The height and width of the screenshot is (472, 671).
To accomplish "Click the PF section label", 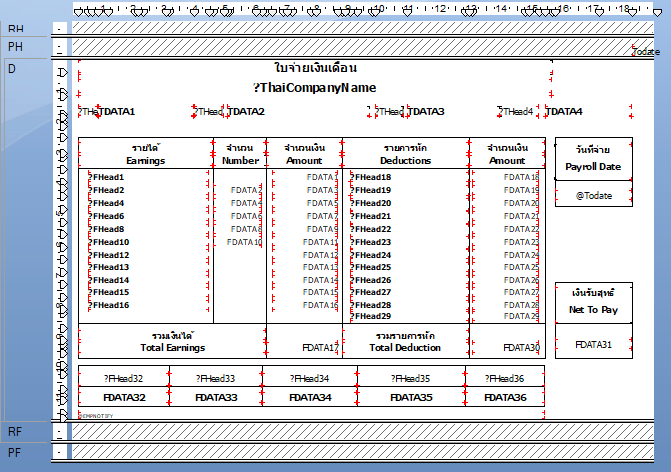I will [14, 452].
